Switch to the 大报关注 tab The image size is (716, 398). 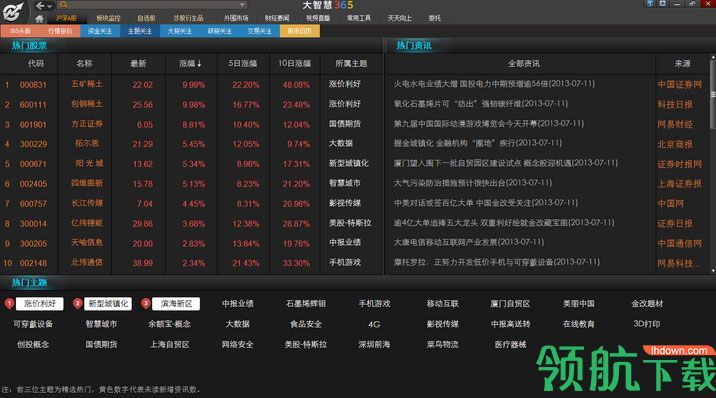(180, 31)
